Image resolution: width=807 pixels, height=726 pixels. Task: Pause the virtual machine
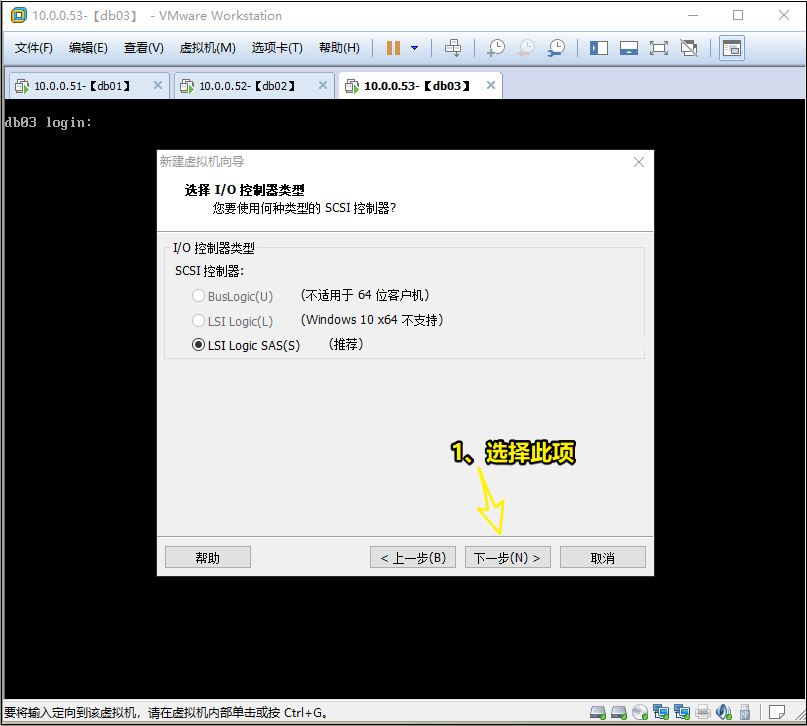tap(393, 48)
